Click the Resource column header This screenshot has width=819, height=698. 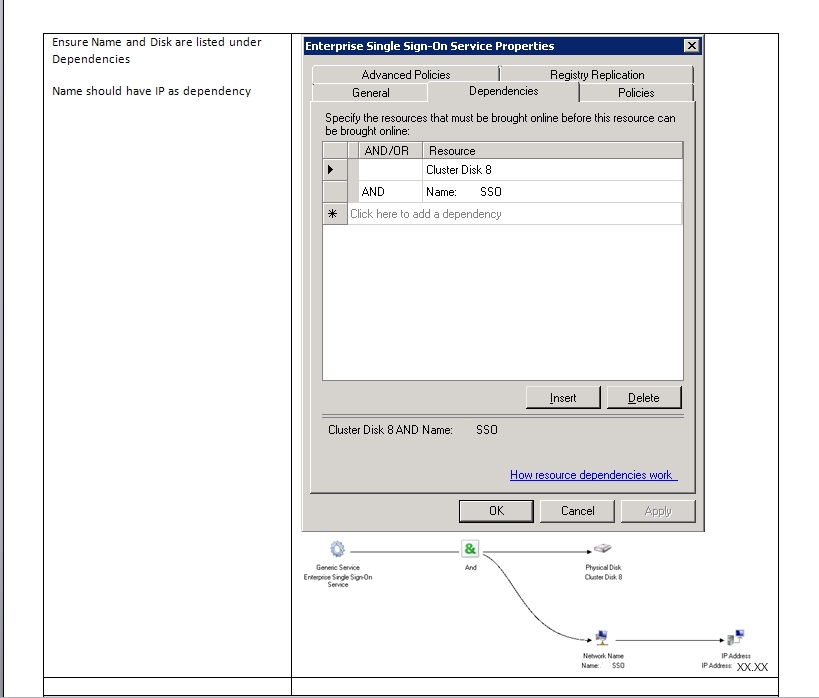pos(552,150)
